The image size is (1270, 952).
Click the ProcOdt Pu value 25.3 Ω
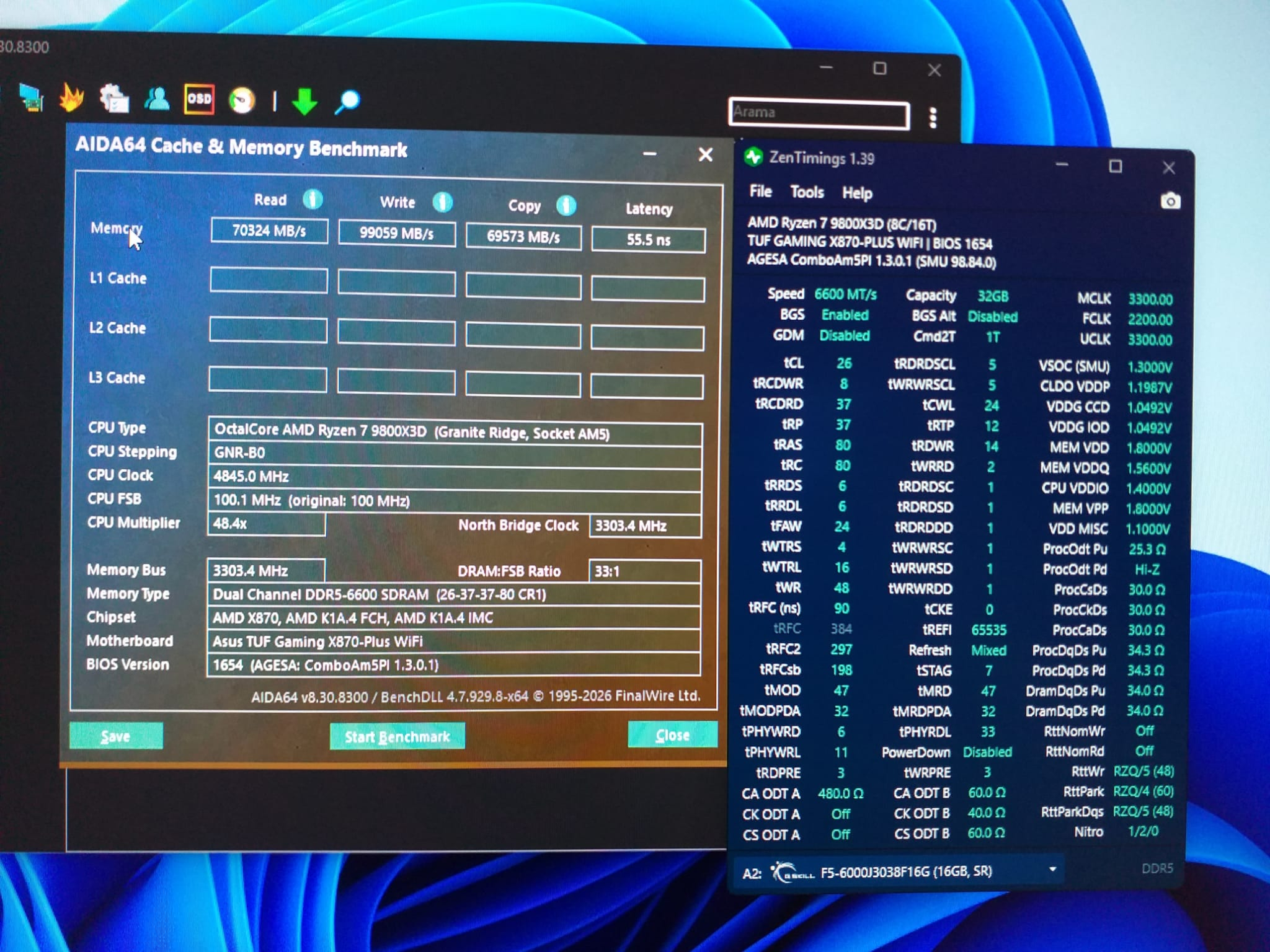[x=1147, y=549]
